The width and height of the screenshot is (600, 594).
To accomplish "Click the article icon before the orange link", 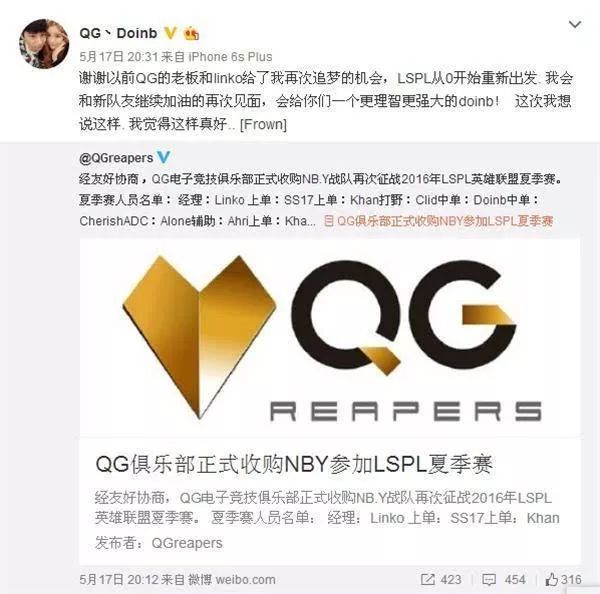I will click(x=329, y=221).
